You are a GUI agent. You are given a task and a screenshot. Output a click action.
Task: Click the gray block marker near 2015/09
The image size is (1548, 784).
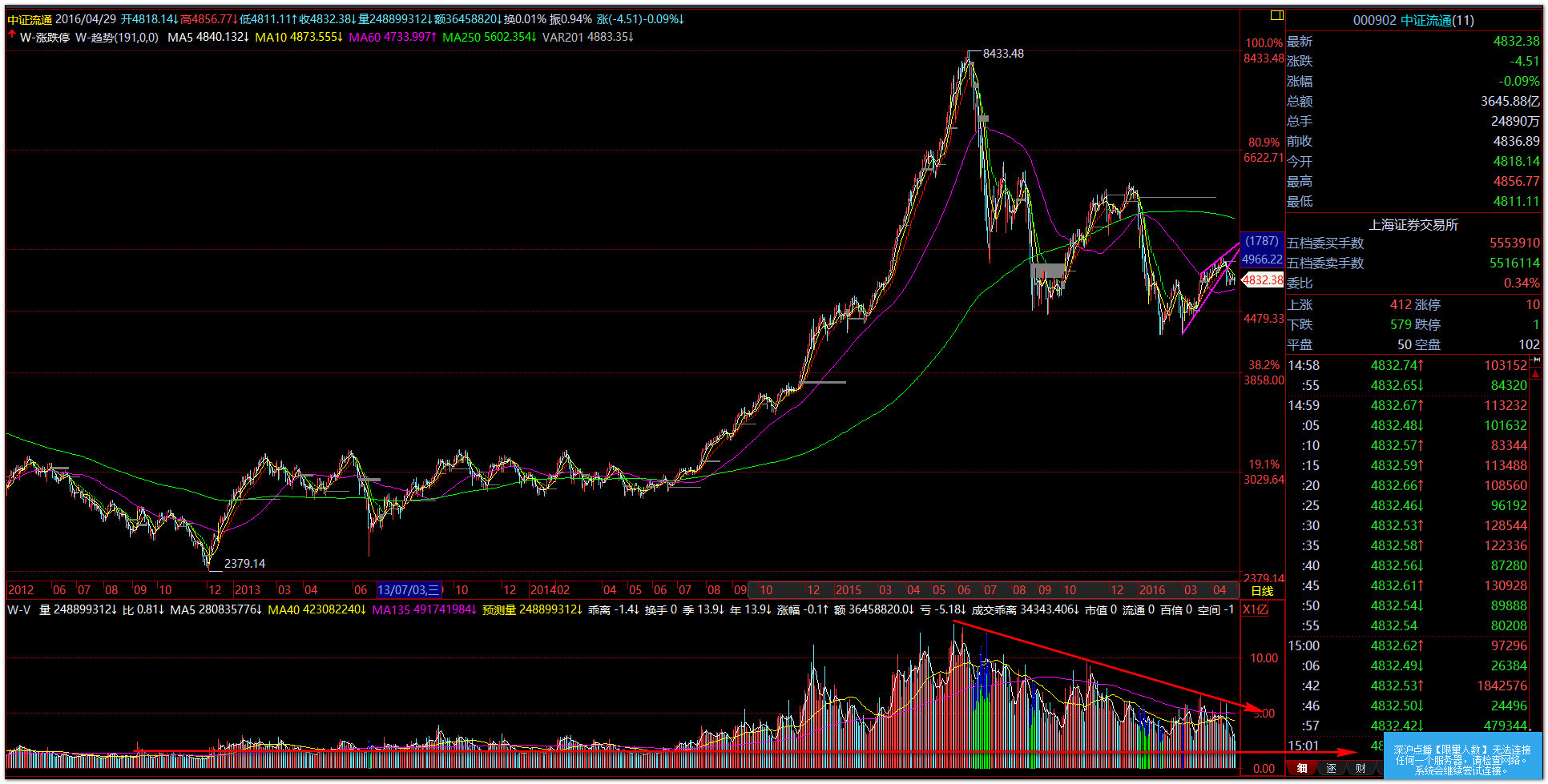pos(1047,271)
